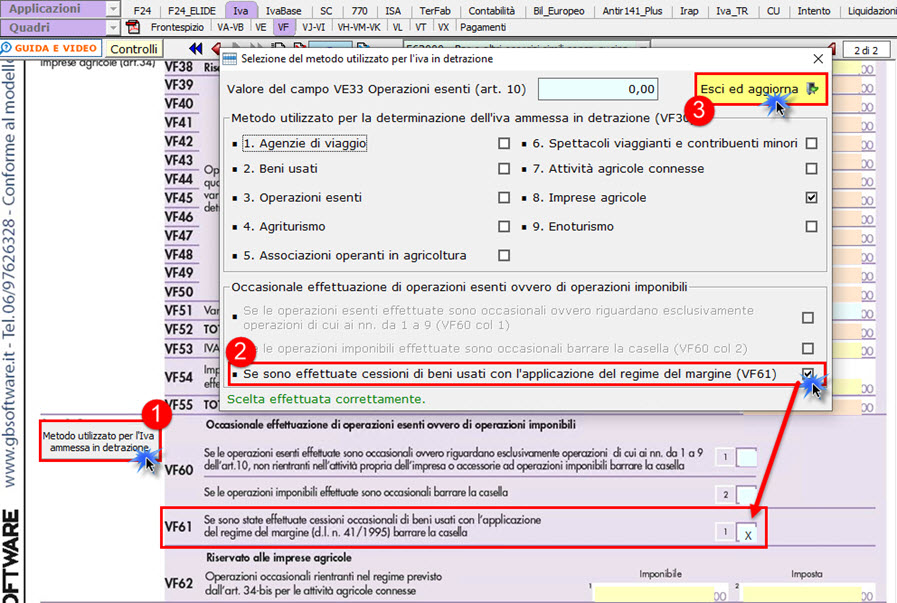897x603 pixels.
Task: Select the VE quadro tab
Action: pos(260,27)
